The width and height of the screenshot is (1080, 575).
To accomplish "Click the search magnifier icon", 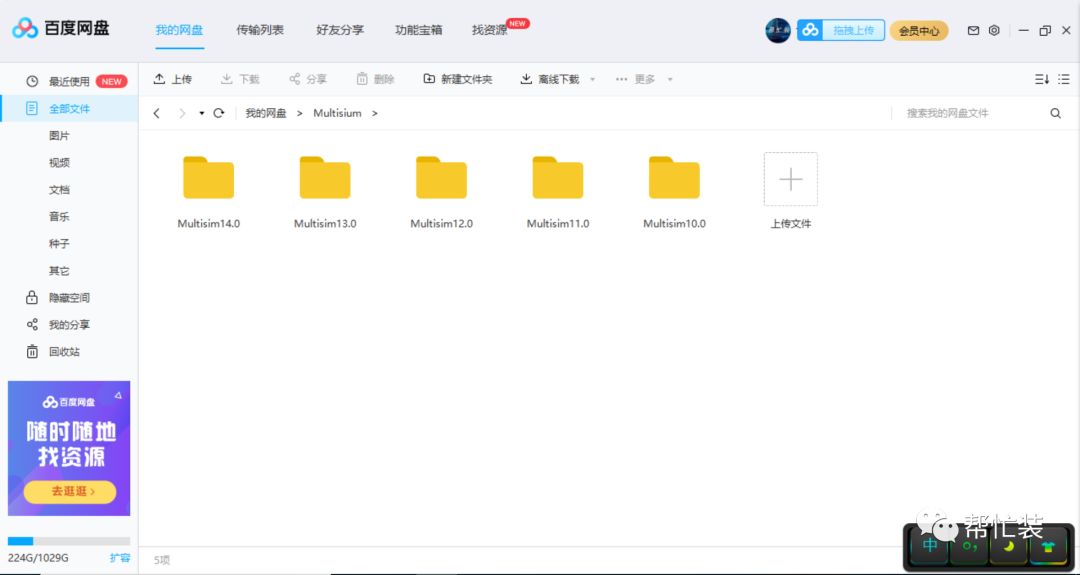I will click(1056, 113).
